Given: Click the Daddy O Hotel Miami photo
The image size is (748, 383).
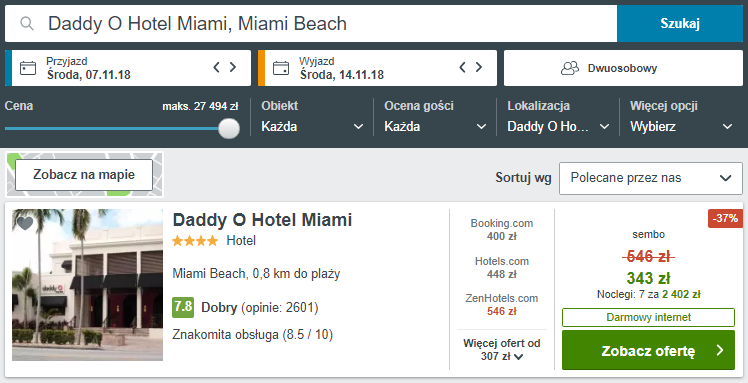Looking at the screenshot, I should (87, 285).
